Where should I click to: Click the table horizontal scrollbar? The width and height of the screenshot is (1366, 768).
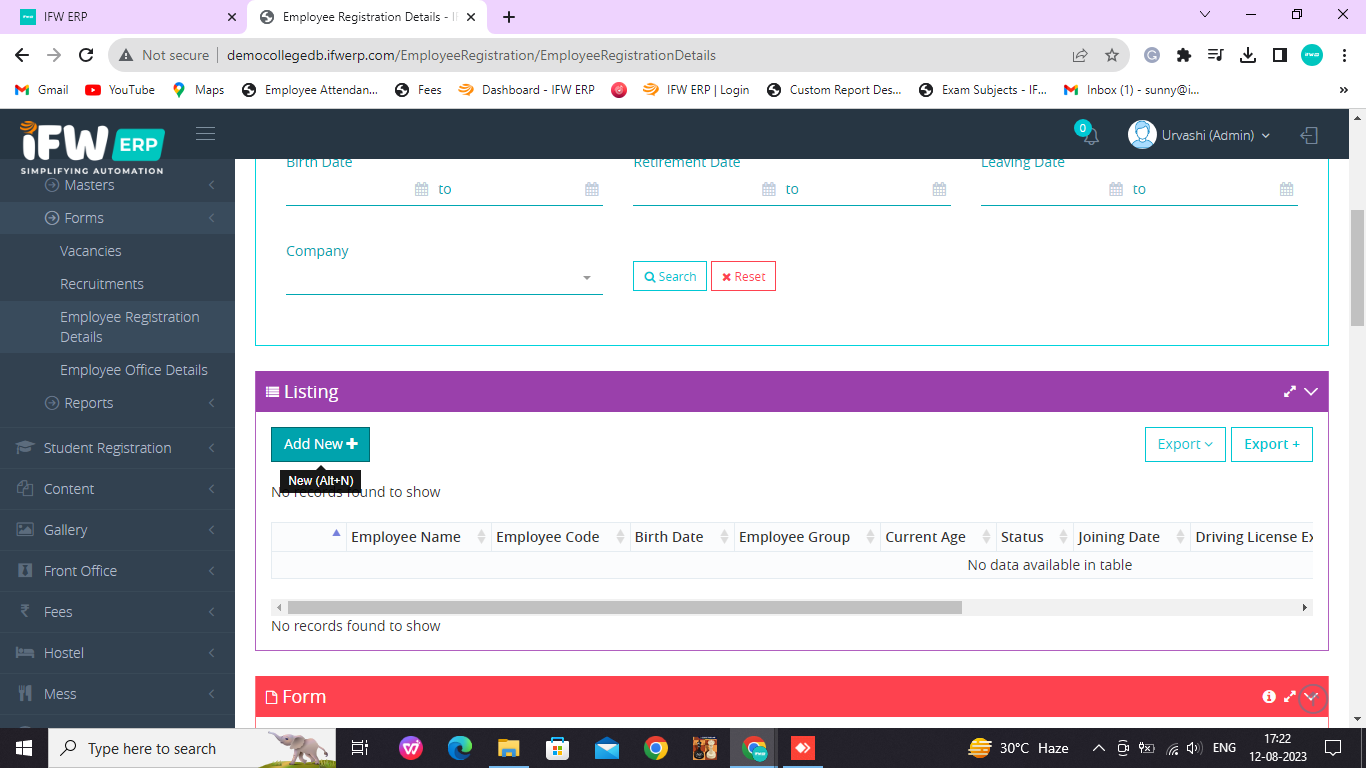coord(624,607)
